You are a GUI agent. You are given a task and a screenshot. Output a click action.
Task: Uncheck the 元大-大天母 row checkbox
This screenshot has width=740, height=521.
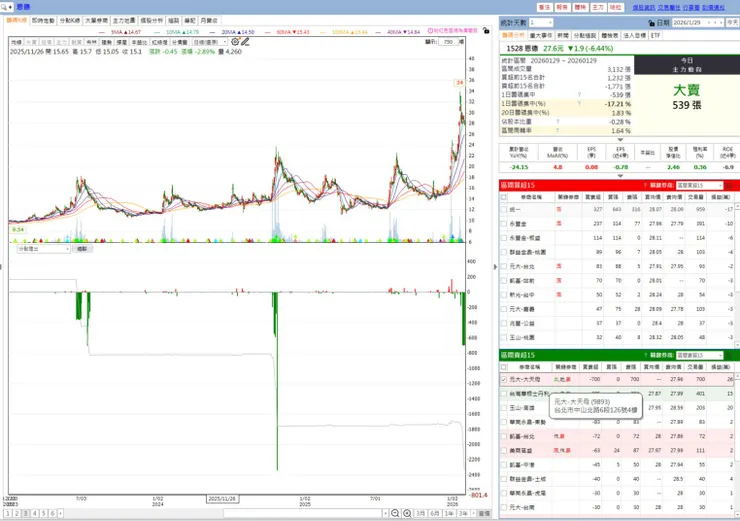coord(504,379)
